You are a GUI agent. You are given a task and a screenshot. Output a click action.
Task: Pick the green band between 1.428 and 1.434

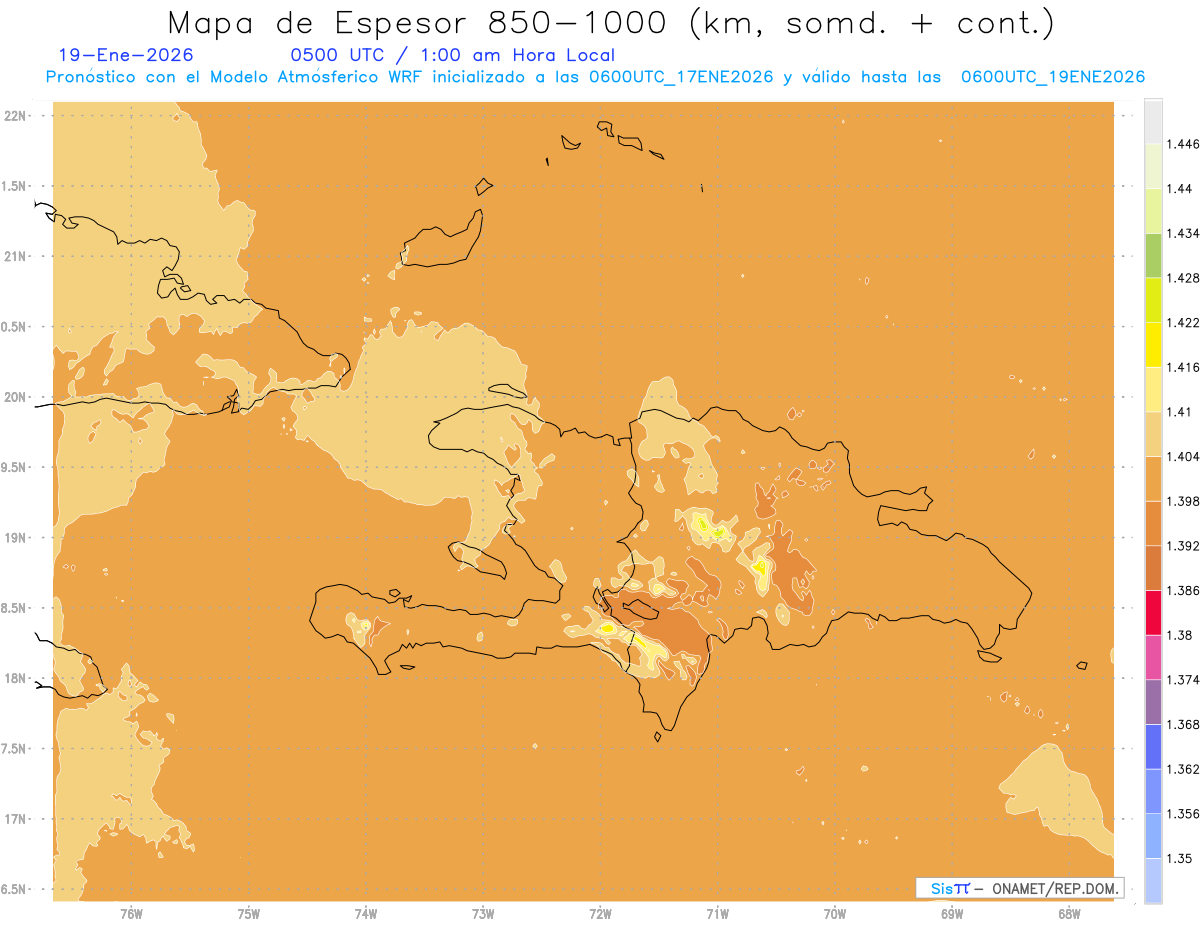click(1153, 255)
